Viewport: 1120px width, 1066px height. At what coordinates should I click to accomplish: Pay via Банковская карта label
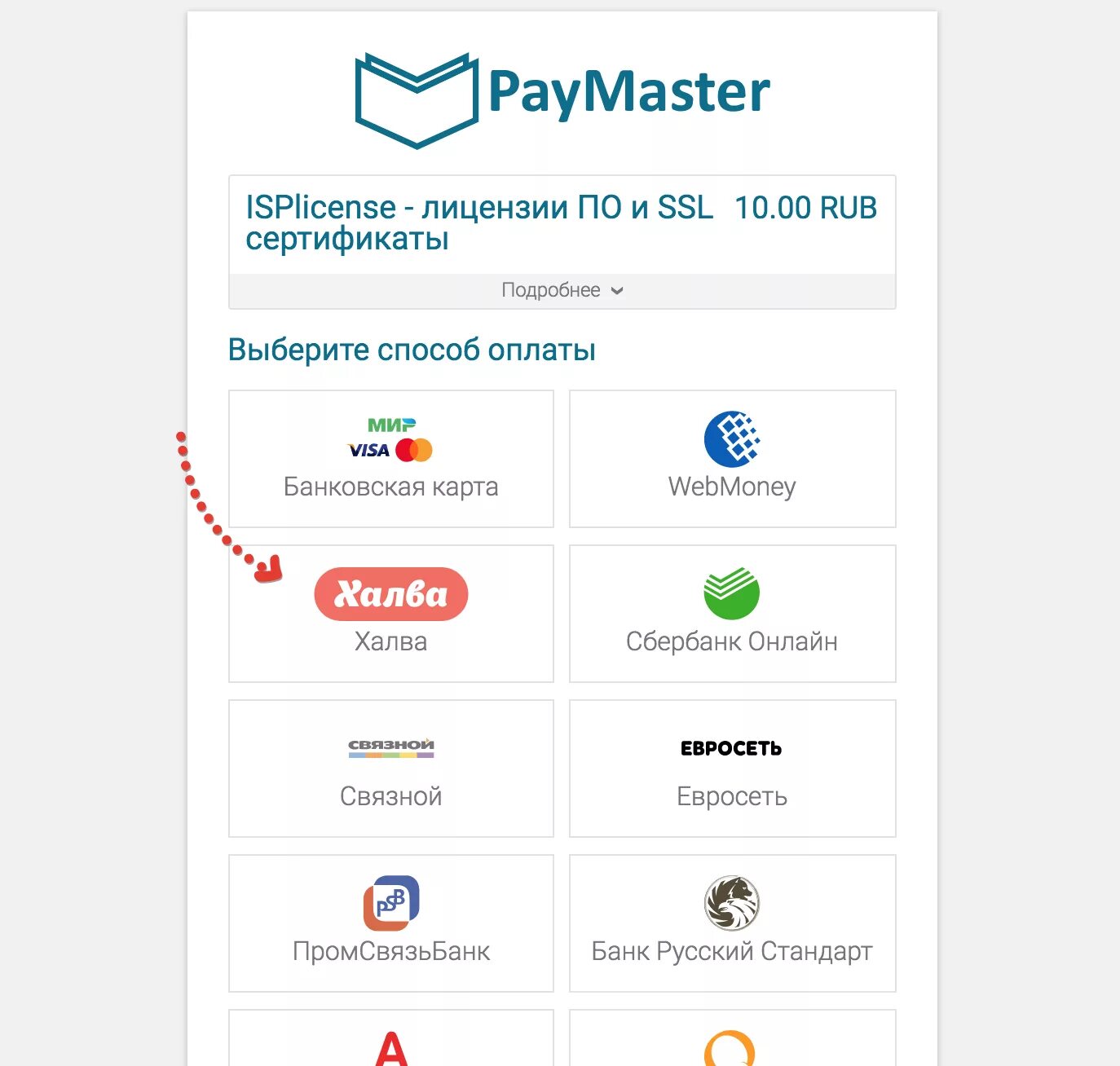pyautogui.click(x=391, y=487)
